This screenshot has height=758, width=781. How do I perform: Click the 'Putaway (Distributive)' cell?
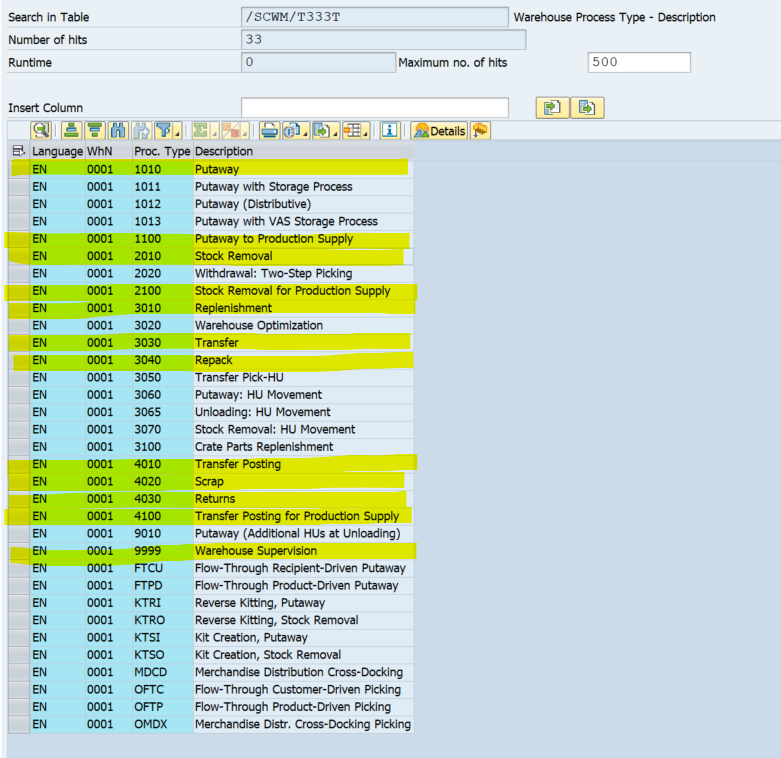point(303,204)
